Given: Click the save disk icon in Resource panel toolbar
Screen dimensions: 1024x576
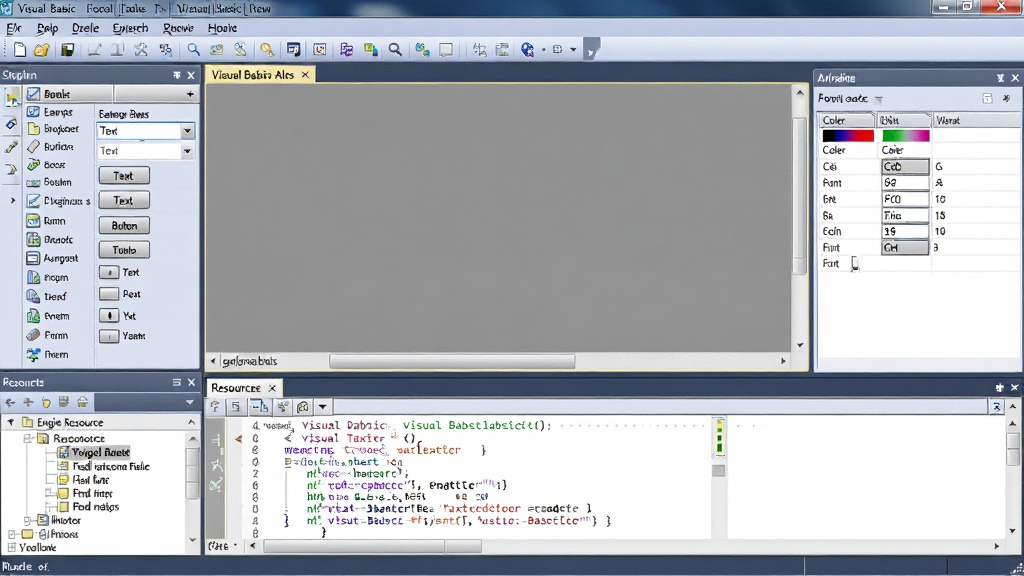Looking at the screenshot, I should pyautogui.click(x=64, y=402).
